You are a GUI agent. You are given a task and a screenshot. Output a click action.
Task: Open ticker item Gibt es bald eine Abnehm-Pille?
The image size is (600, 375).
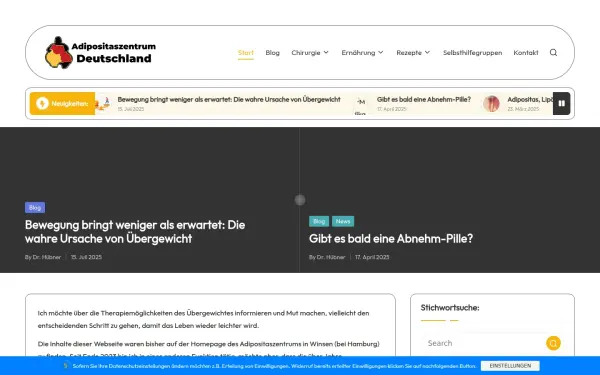pyautogui.click(x=424, y=99)
